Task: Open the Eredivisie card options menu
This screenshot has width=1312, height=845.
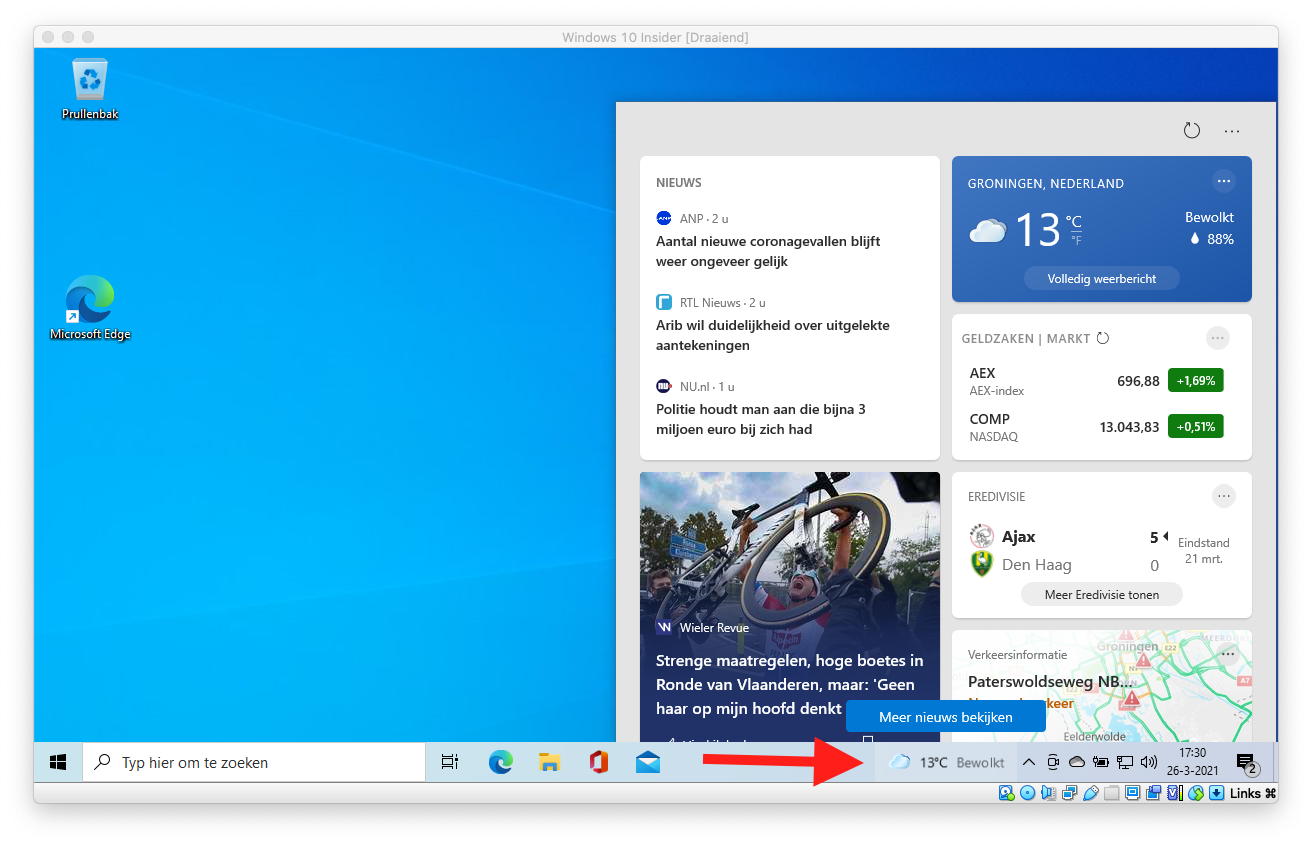Action: pos(1223,496)
